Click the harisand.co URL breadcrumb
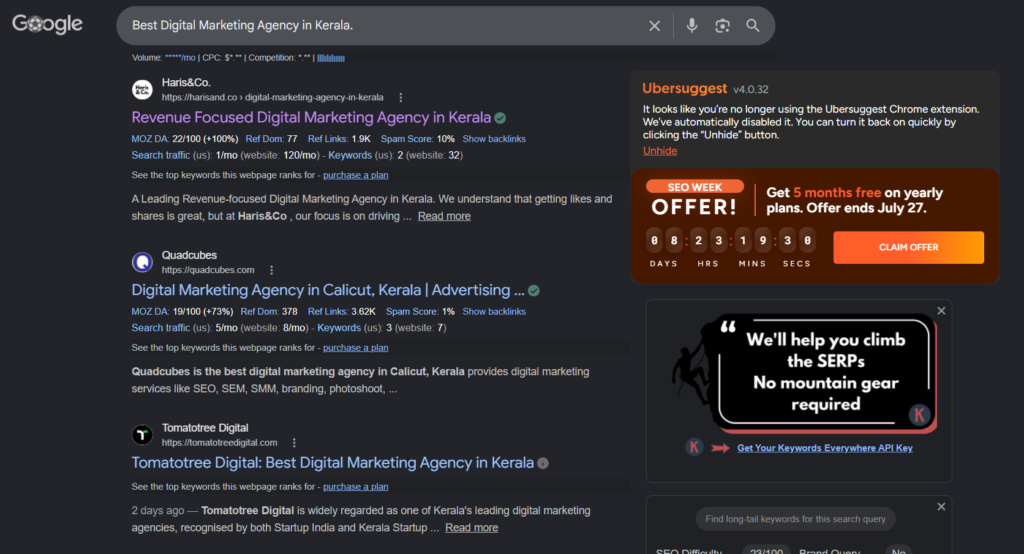Viewport: 1024px width, 554px height. pos(272,97)
